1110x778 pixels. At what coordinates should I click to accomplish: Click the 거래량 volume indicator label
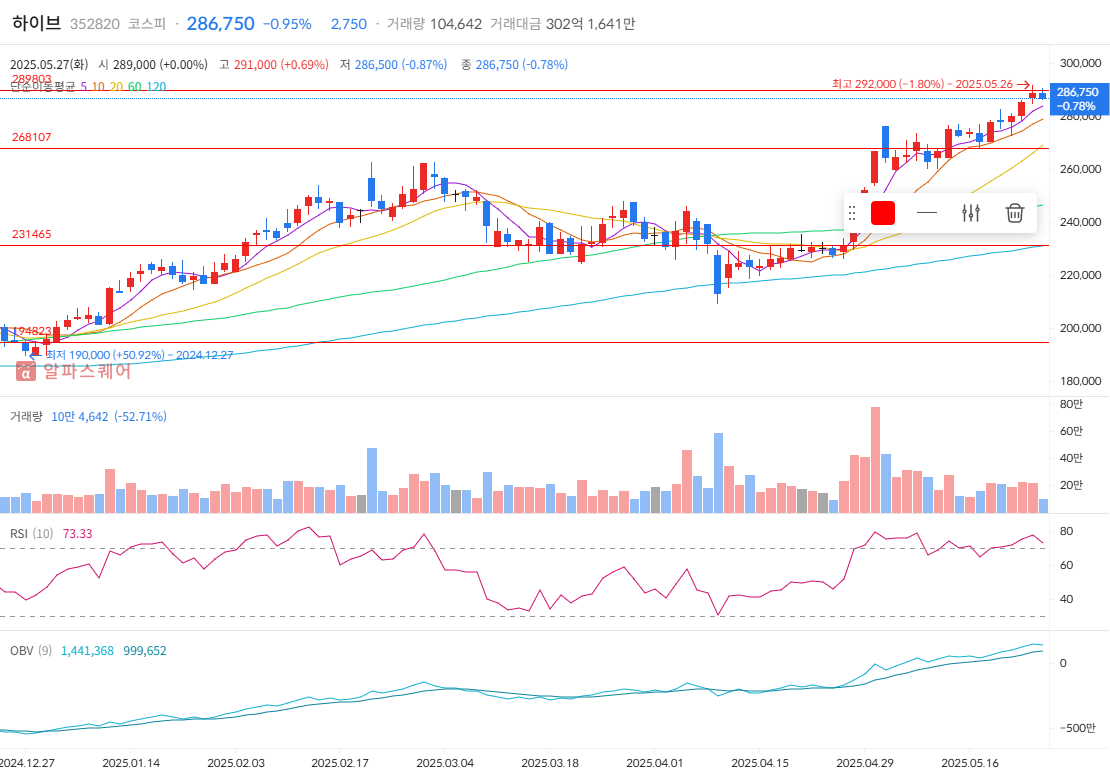(x=26, y=416)
